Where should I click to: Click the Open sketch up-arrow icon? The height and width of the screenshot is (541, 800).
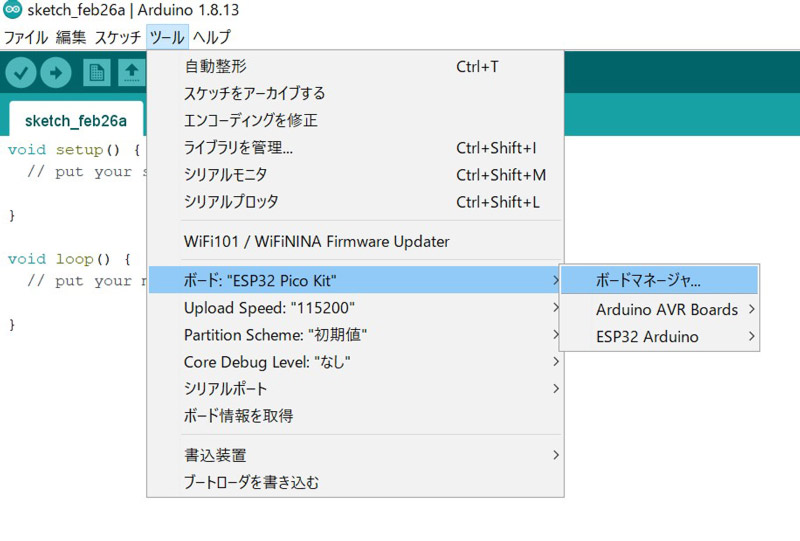click(x=132, y=73)
